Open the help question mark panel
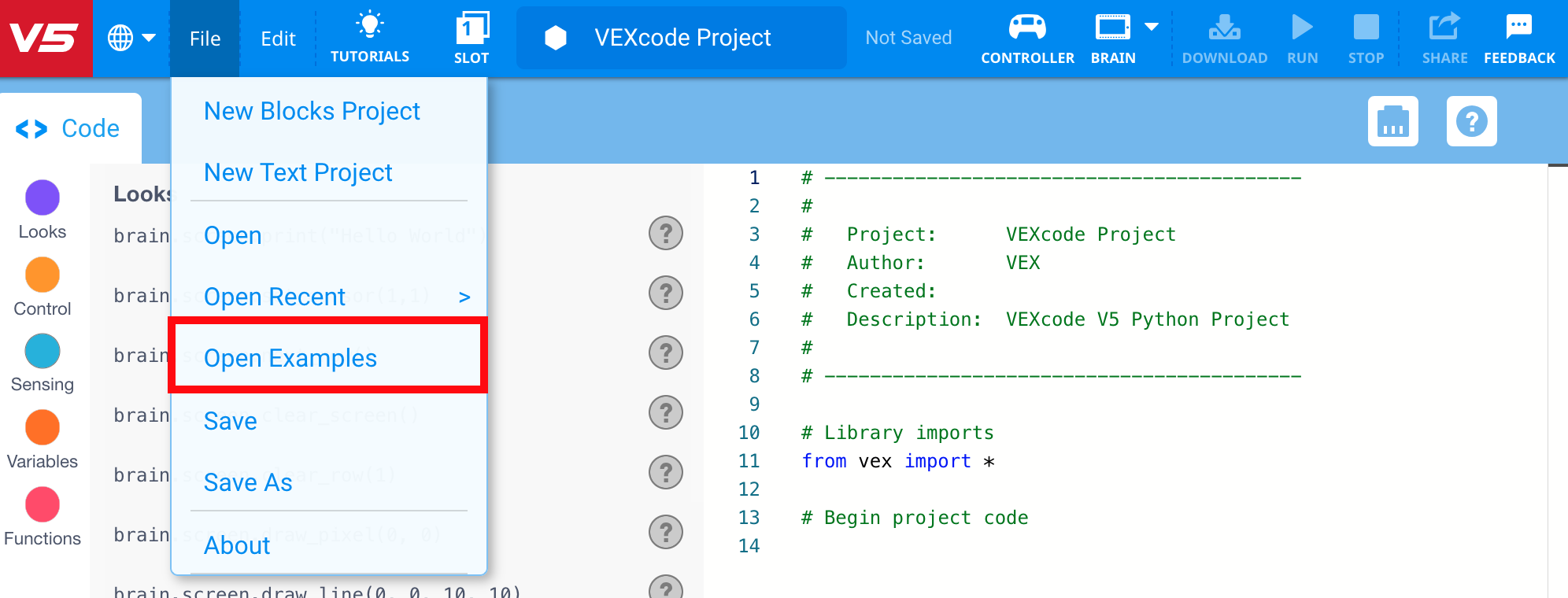Viewport: 1568px width, 598px height. (x=1471, y=121)
